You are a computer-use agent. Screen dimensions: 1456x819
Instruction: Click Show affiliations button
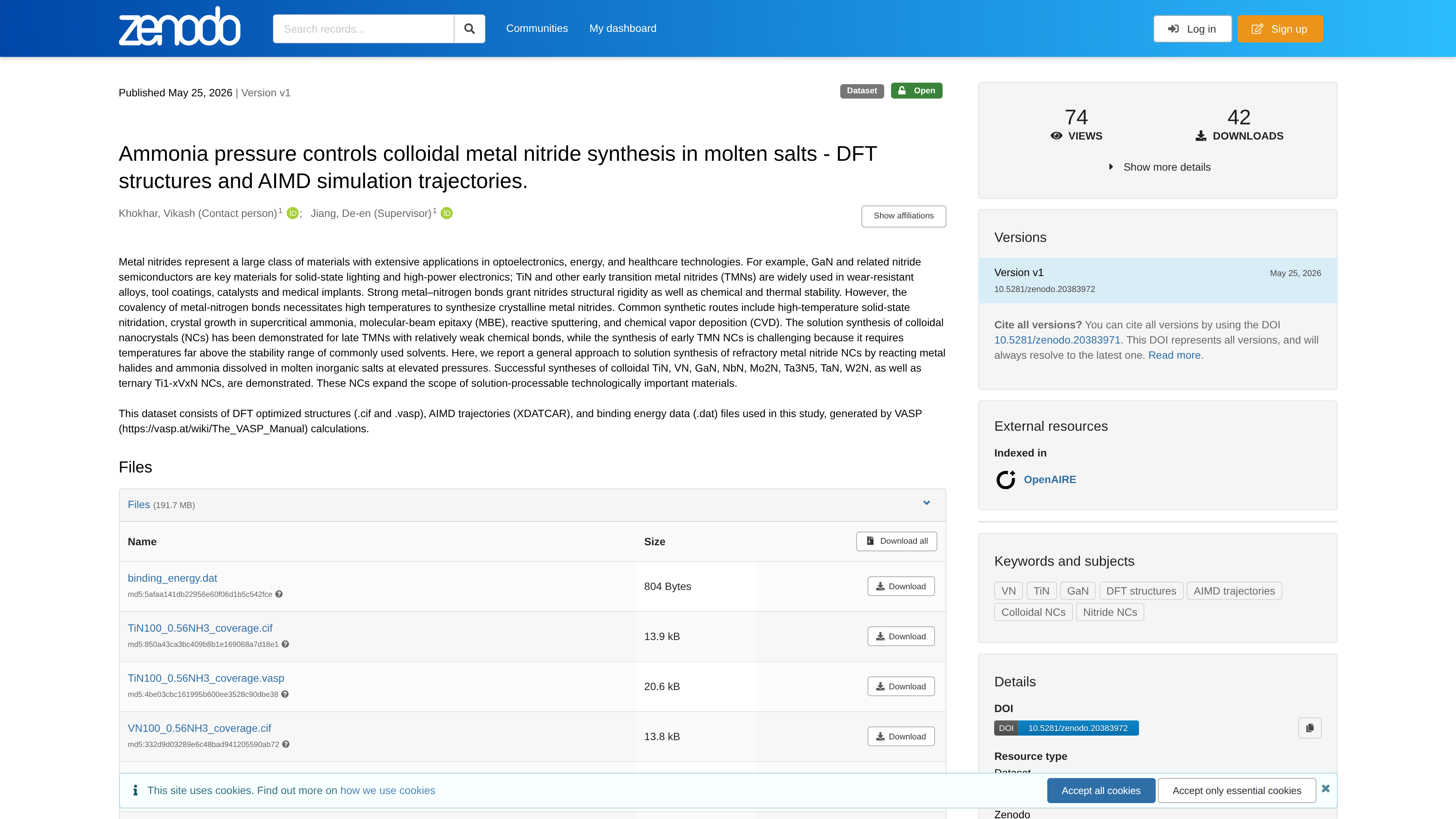pyautogui.click(x=903, y=216)
